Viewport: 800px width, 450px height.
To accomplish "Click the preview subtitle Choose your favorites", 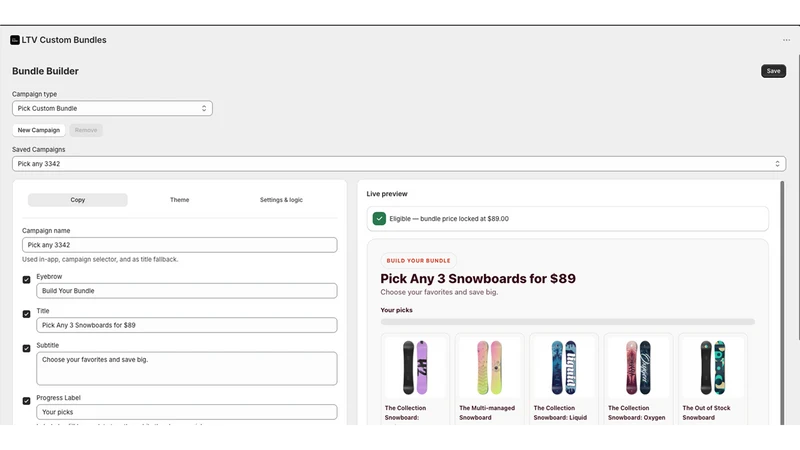I will tap(439, 292).
